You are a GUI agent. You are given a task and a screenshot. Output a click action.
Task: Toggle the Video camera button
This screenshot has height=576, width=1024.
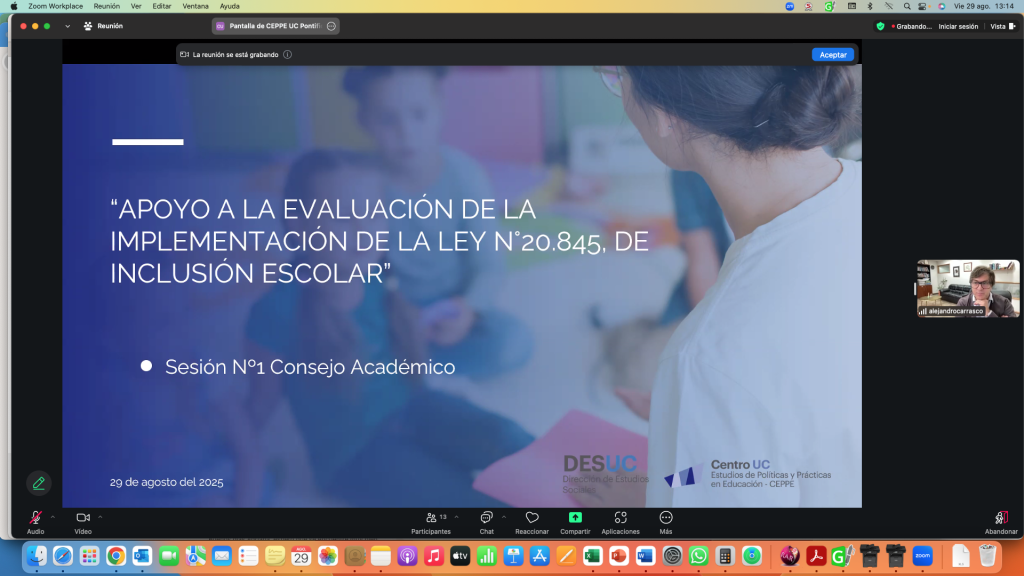[83, 522]
